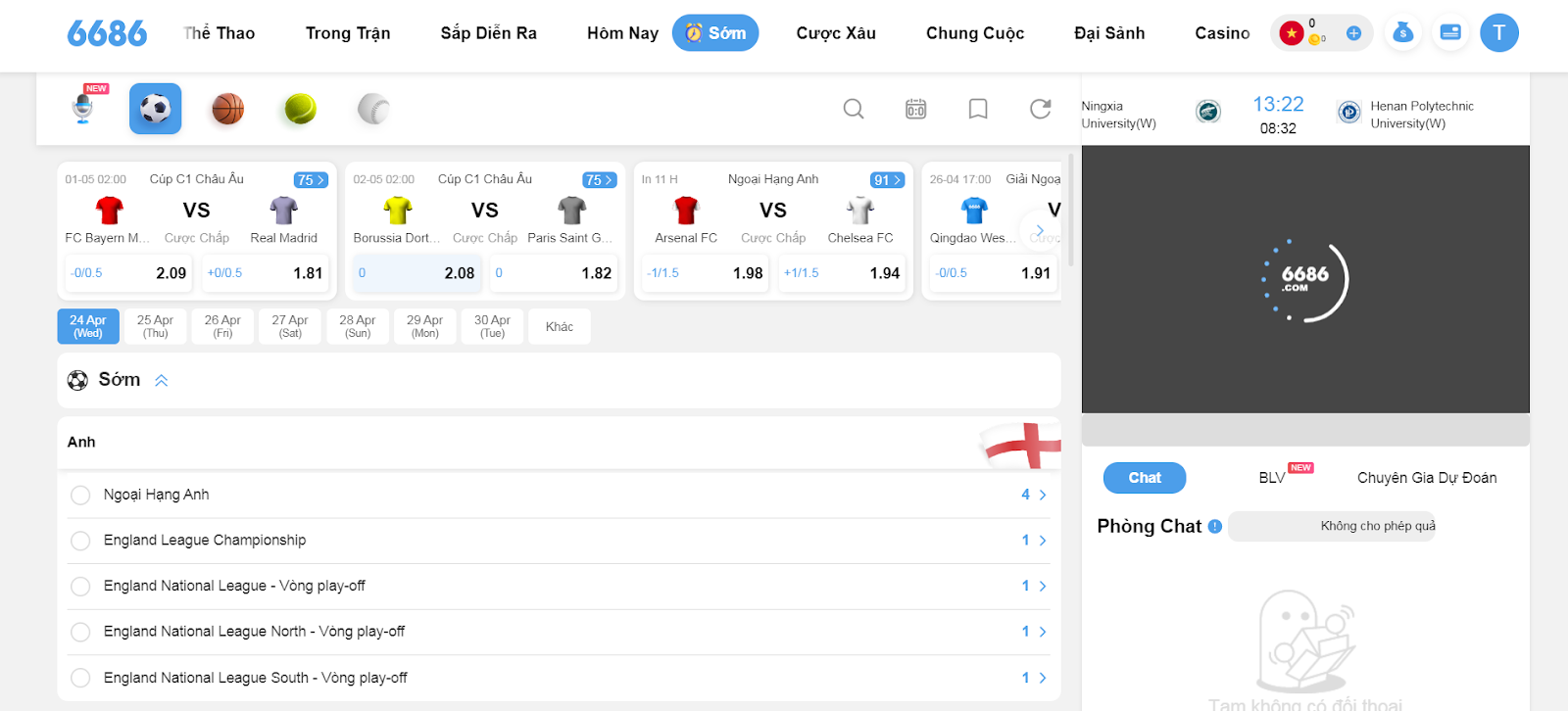Click Arsenal FC red jersey icon
The width and height of the screenshot is (1568, 711).
point(686,210)
